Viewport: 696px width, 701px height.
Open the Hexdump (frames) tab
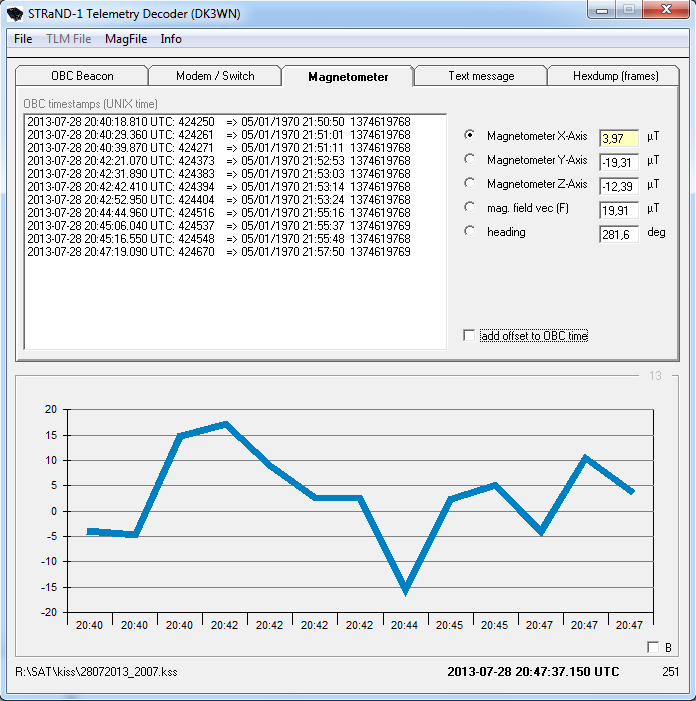(x=615, y=76)
